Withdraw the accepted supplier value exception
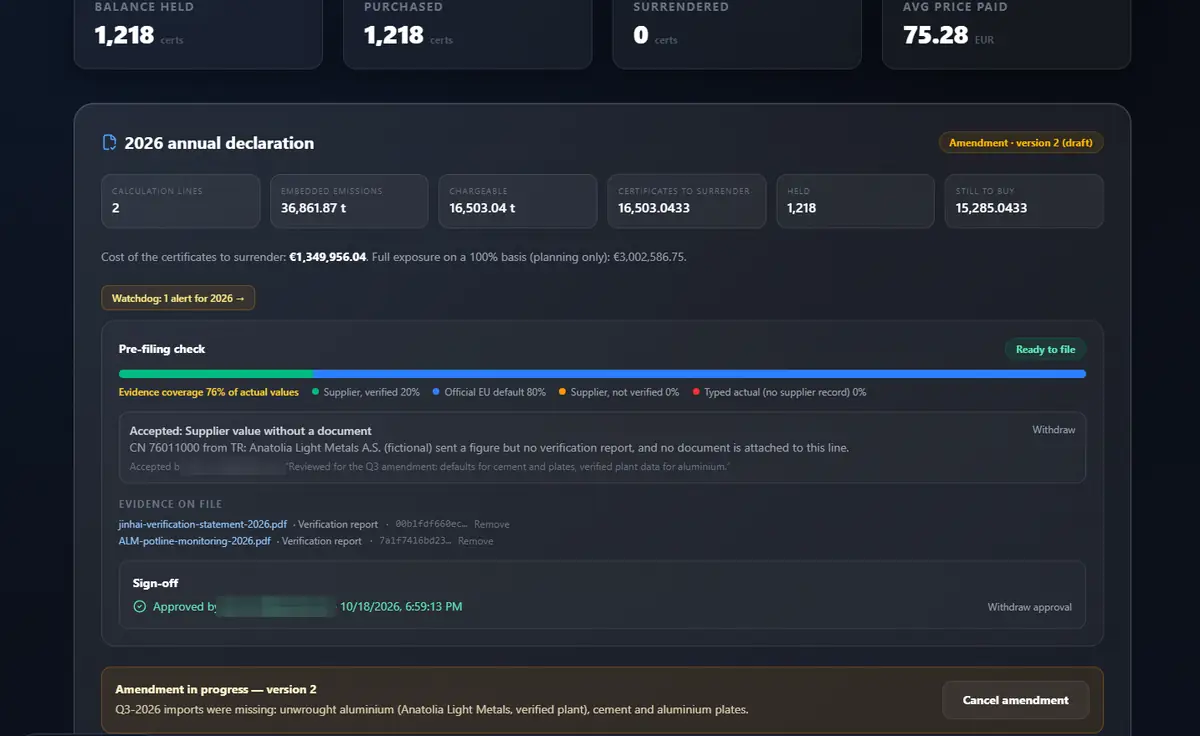The height and width of the screenshot is (736, 1200). (1054, 430)
